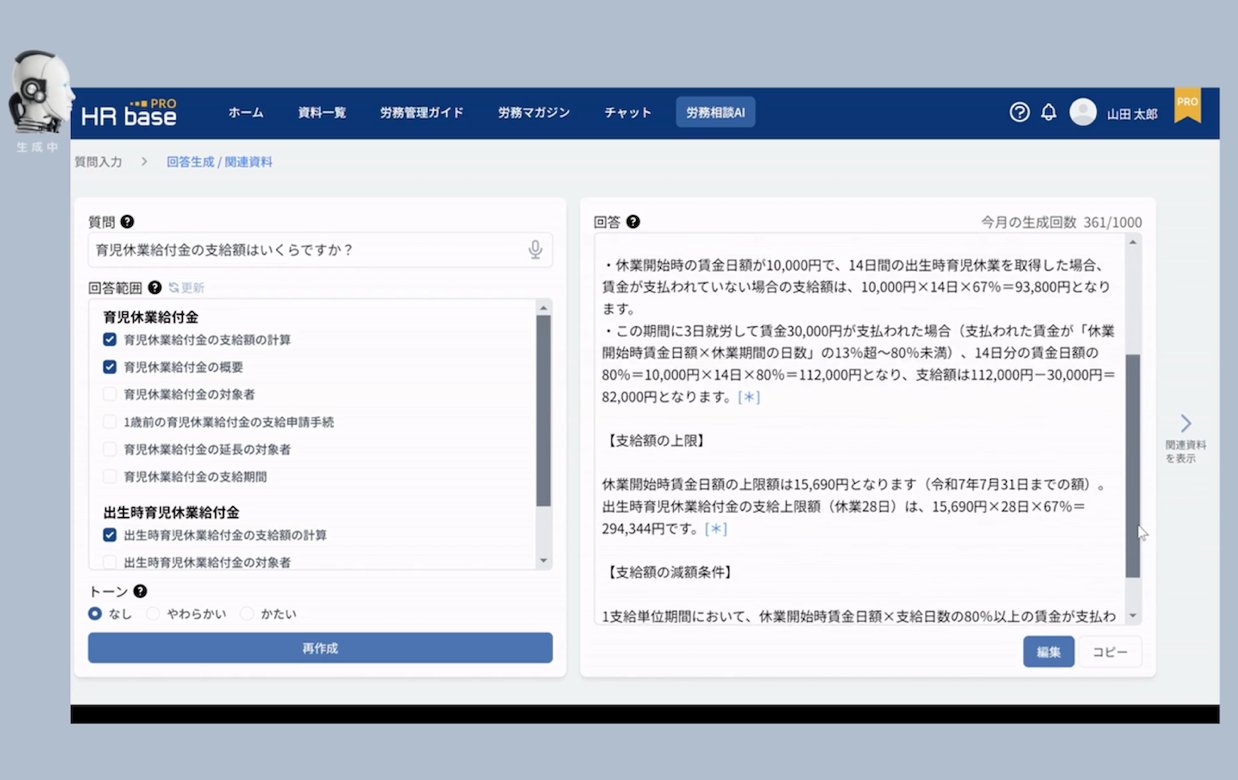Uncheck 育児休業給付金の概要
Screen dimensions: 1238x780
click(x=110, y=367)
